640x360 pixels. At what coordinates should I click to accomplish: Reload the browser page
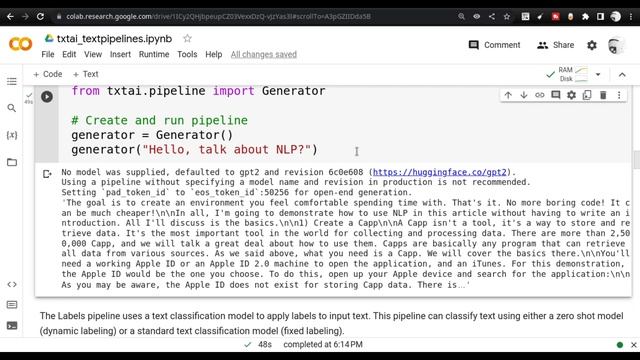click(40, 17)
